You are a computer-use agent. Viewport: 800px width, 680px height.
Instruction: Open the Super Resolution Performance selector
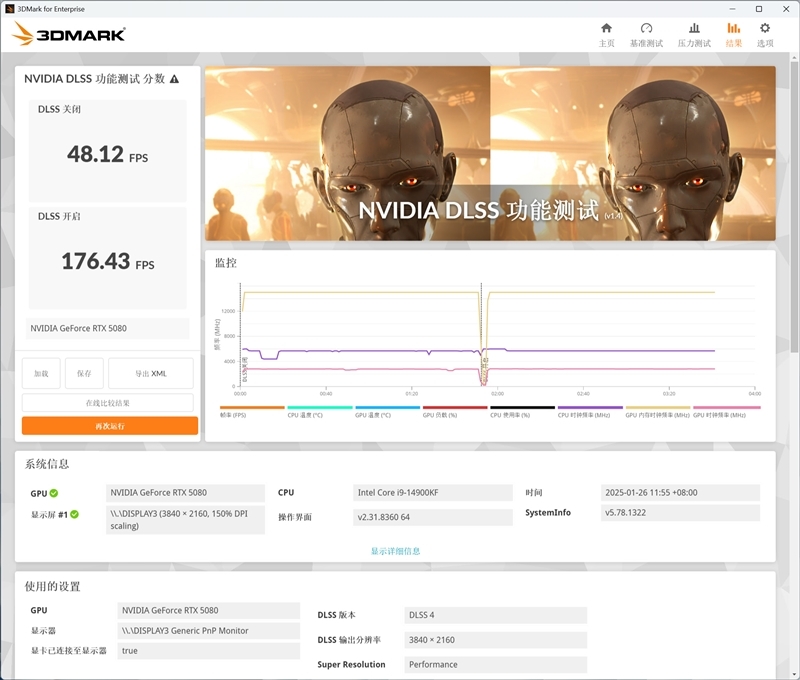tap(495, 664)
